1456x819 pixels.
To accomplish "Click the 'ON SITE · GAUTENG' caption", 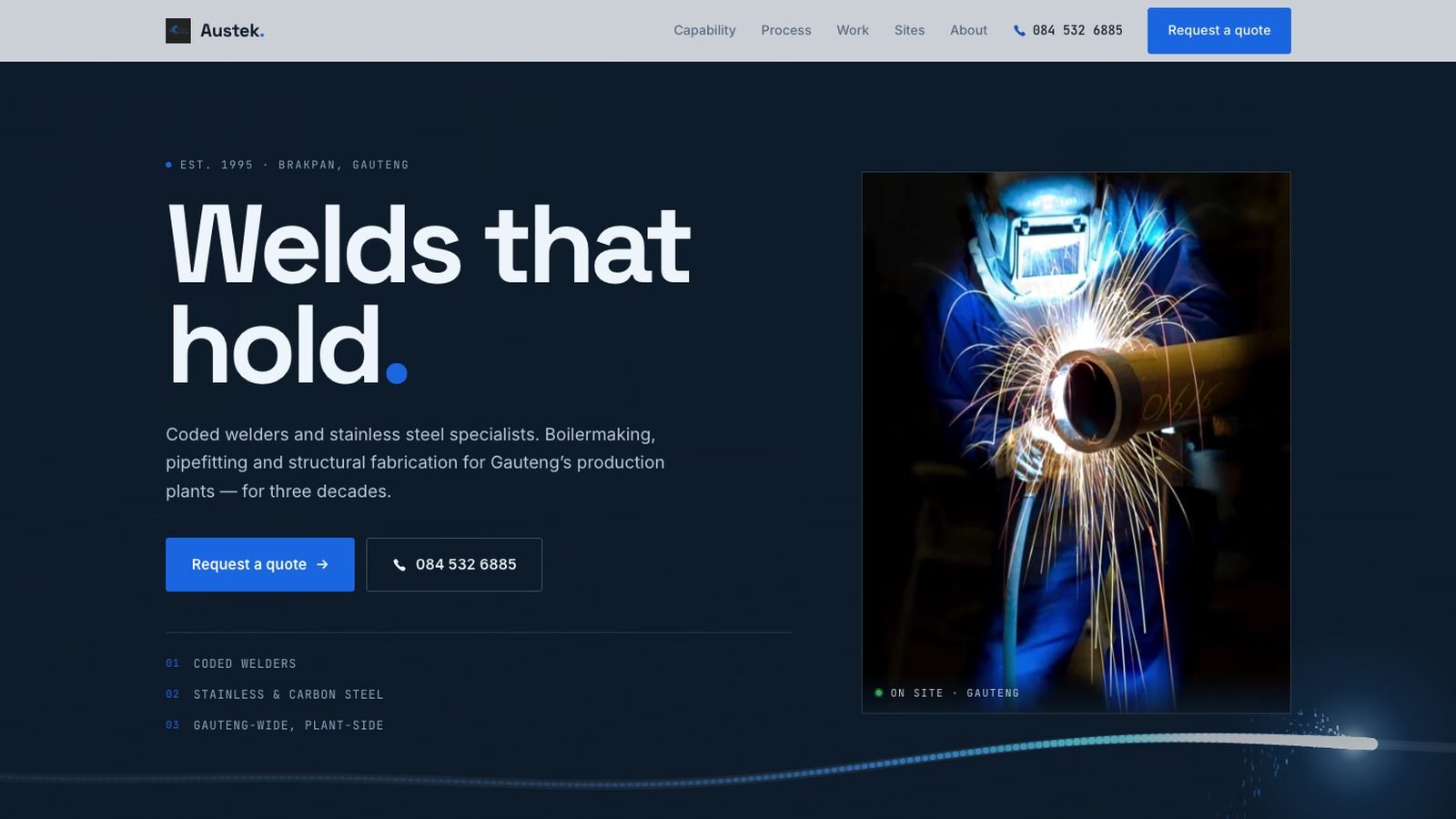I will [947, 693].
